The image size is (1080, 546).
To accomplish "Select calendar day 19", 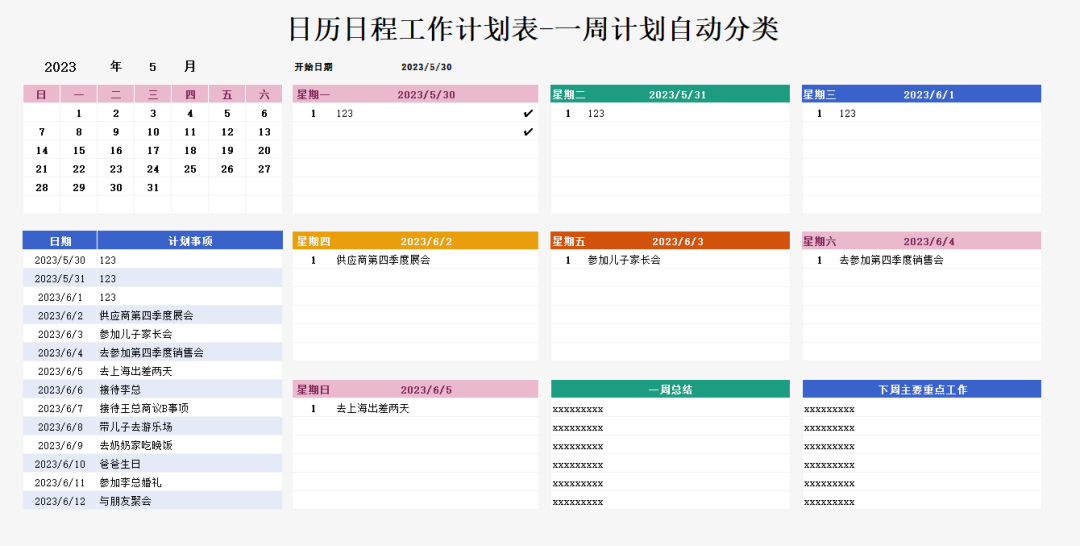I will 227,151.
